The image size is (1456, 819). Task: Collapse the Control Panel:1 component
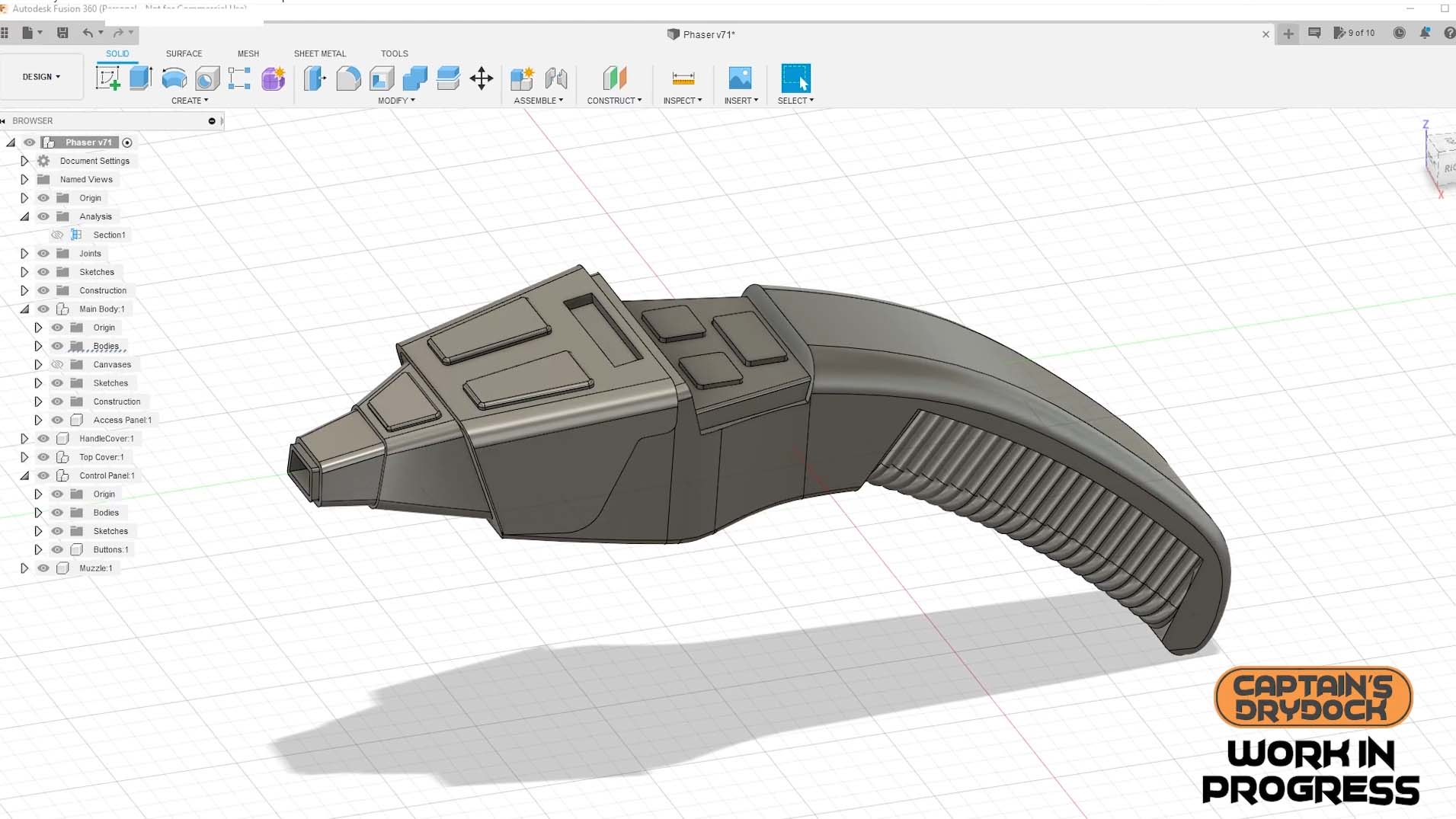[24, 475]
